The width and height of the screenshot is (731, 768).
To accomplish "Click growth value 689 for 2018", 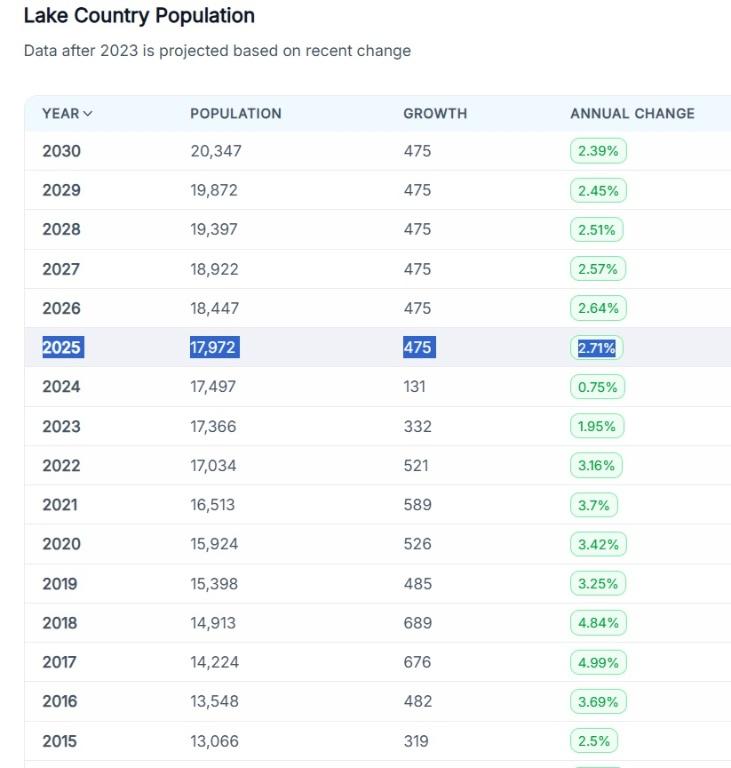I will (x=418, y=623).
